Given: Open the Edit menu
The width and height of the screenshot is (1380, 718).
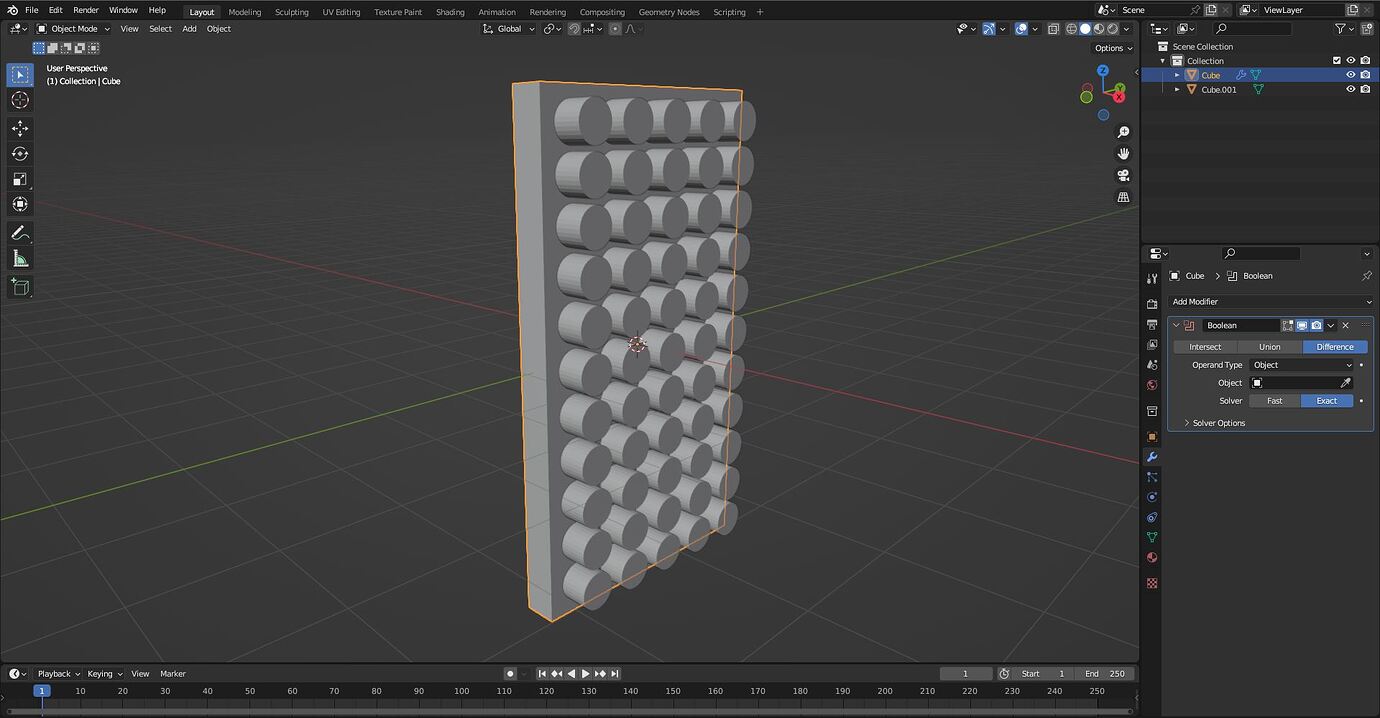Looking at the screenshot, I should pyautogui.click(x=56, y=10).
